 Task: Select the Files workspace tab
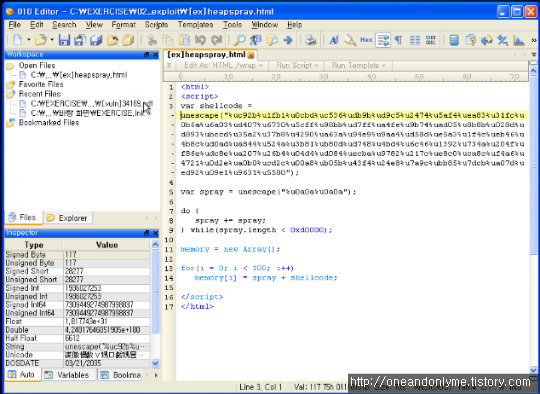(23, 218)
